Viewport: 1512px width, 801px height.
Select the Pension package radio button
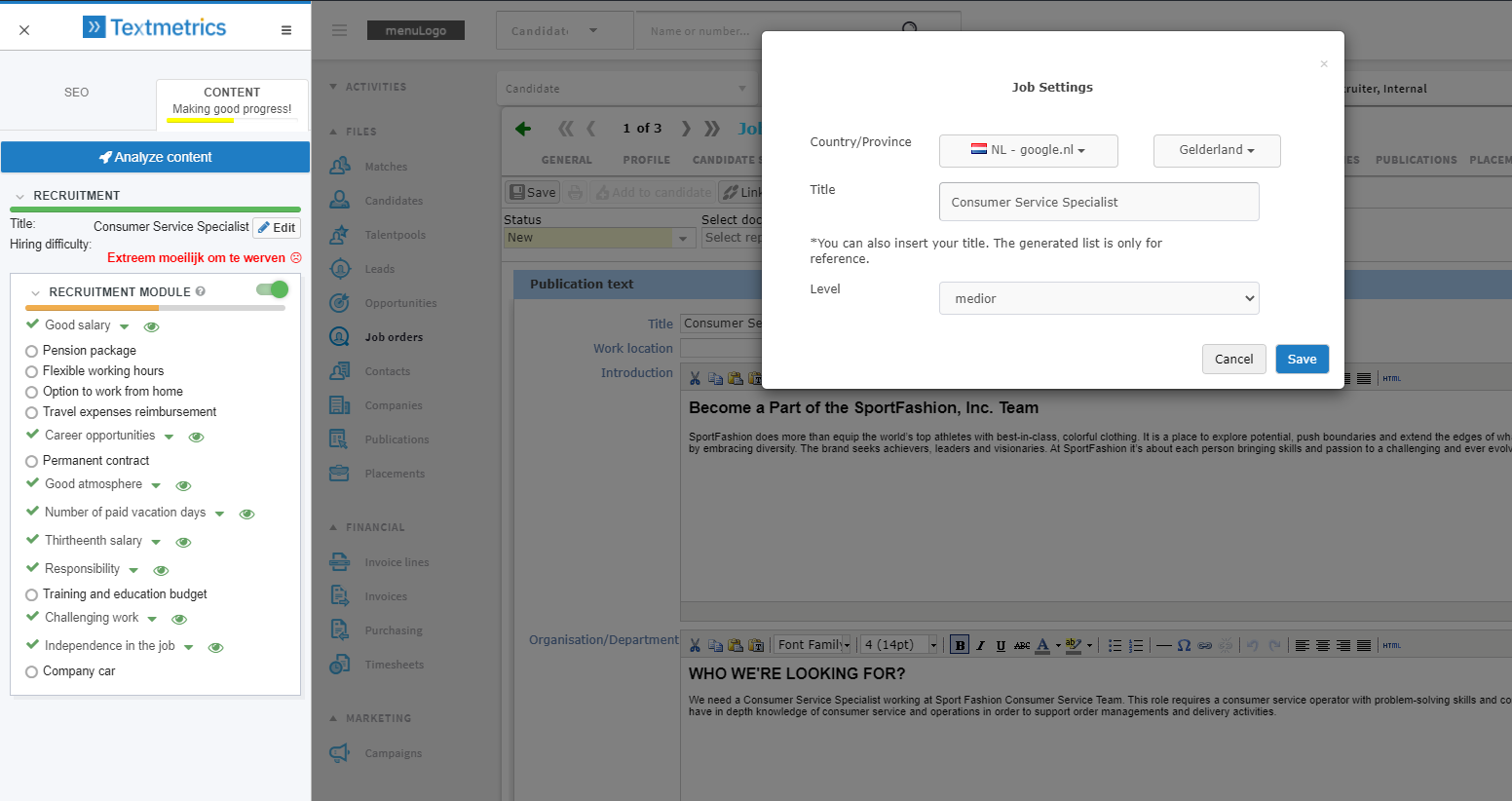coord(31,351)
